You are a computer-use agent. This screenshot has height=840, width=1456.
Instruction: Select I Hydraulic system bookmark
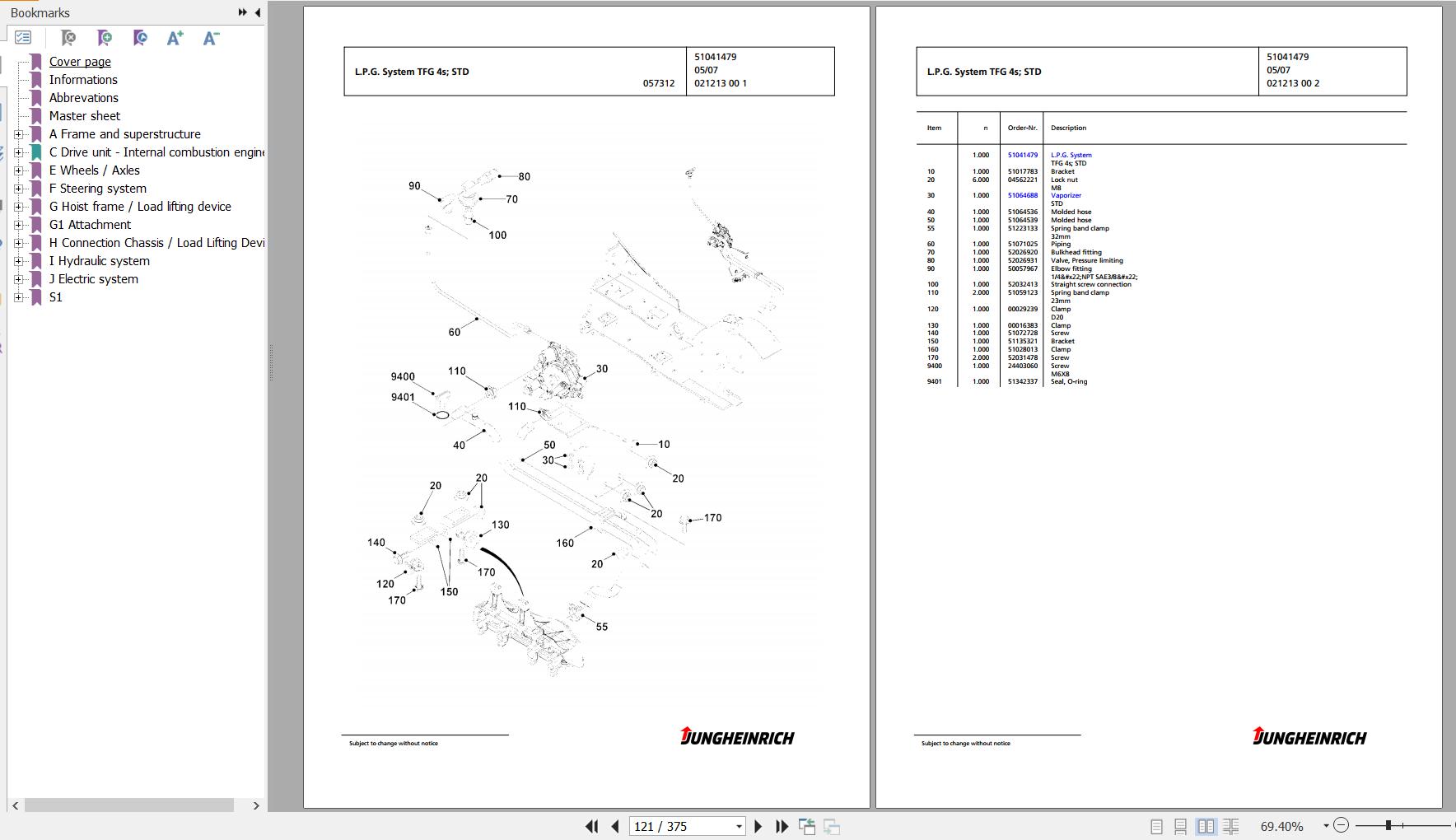pyautogui.click(x=99, y=261)
